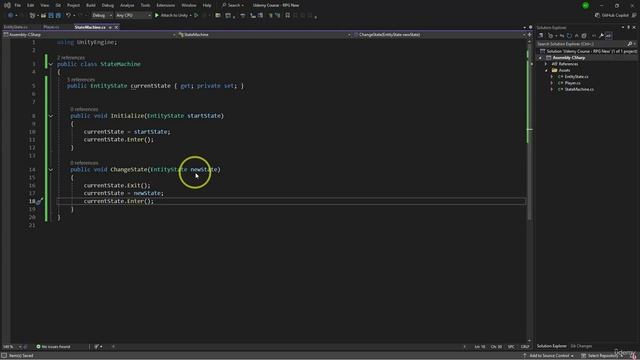Collapse the Assembly-CSharp project node
640x360 pixels.
click(x=540, y=58)
